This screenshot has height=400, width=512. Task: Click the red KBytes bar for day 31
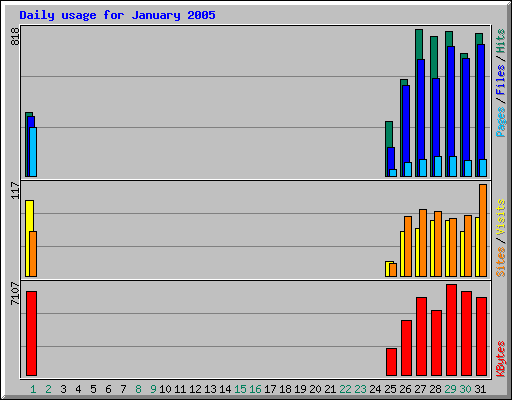click(x=481, y=337)
